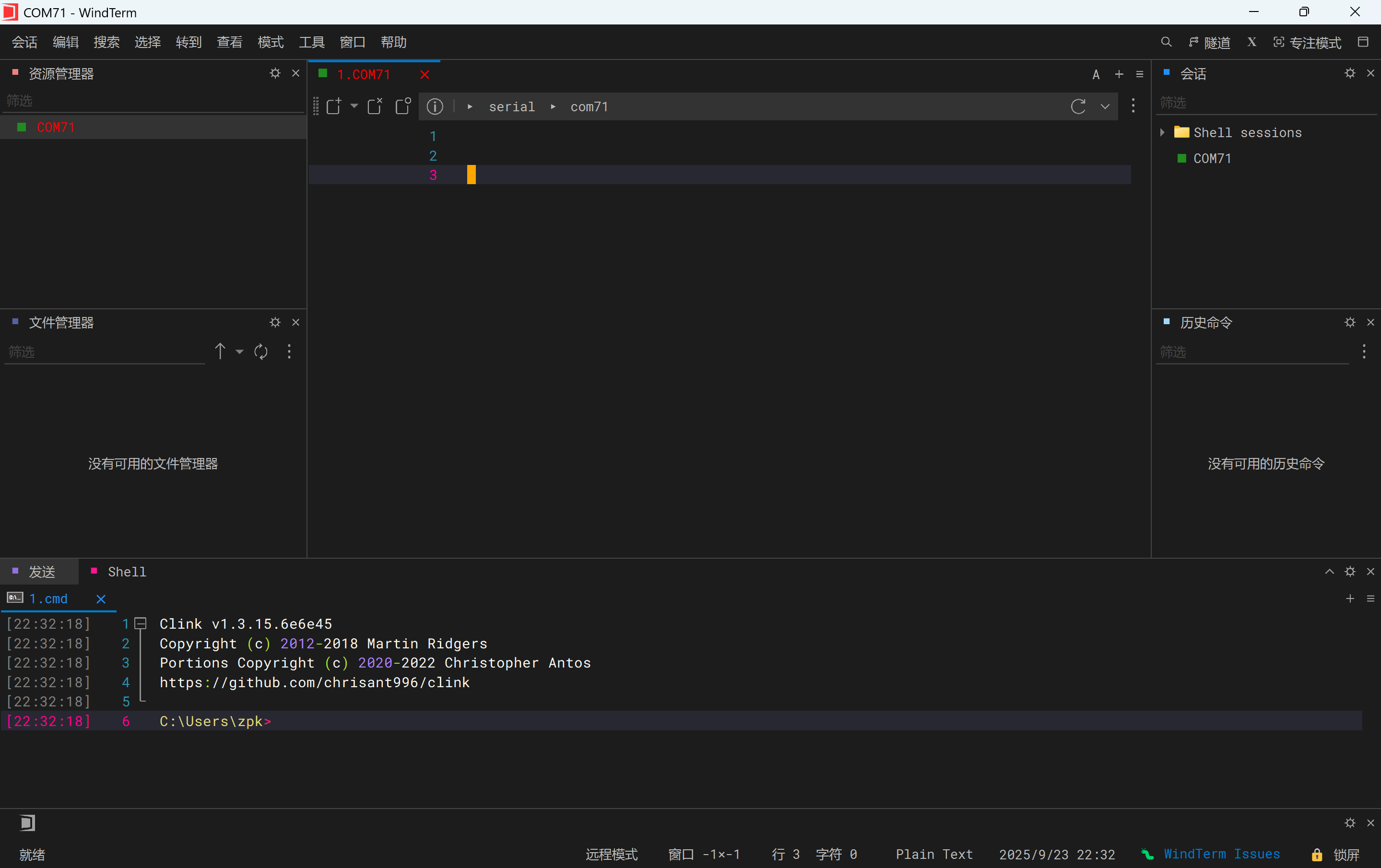Open 资源管理器 panel settings gear
1381x868 pixels.
pos(275,73)
